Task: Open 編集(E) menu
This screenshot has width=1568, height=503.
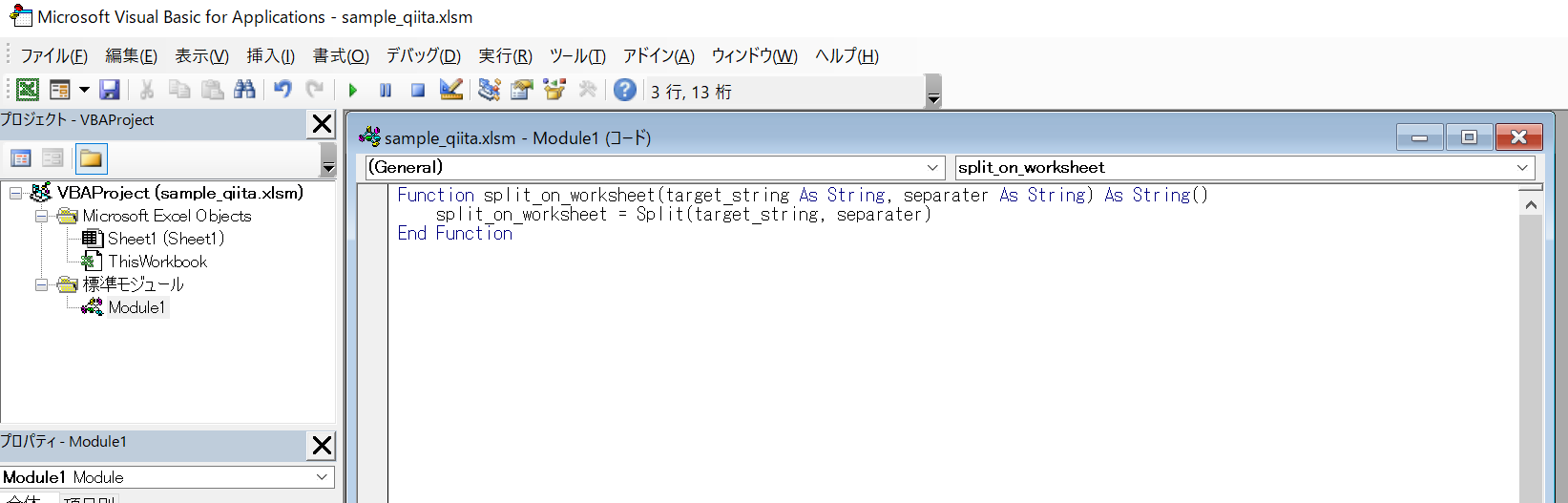Action: click(131, 56)
